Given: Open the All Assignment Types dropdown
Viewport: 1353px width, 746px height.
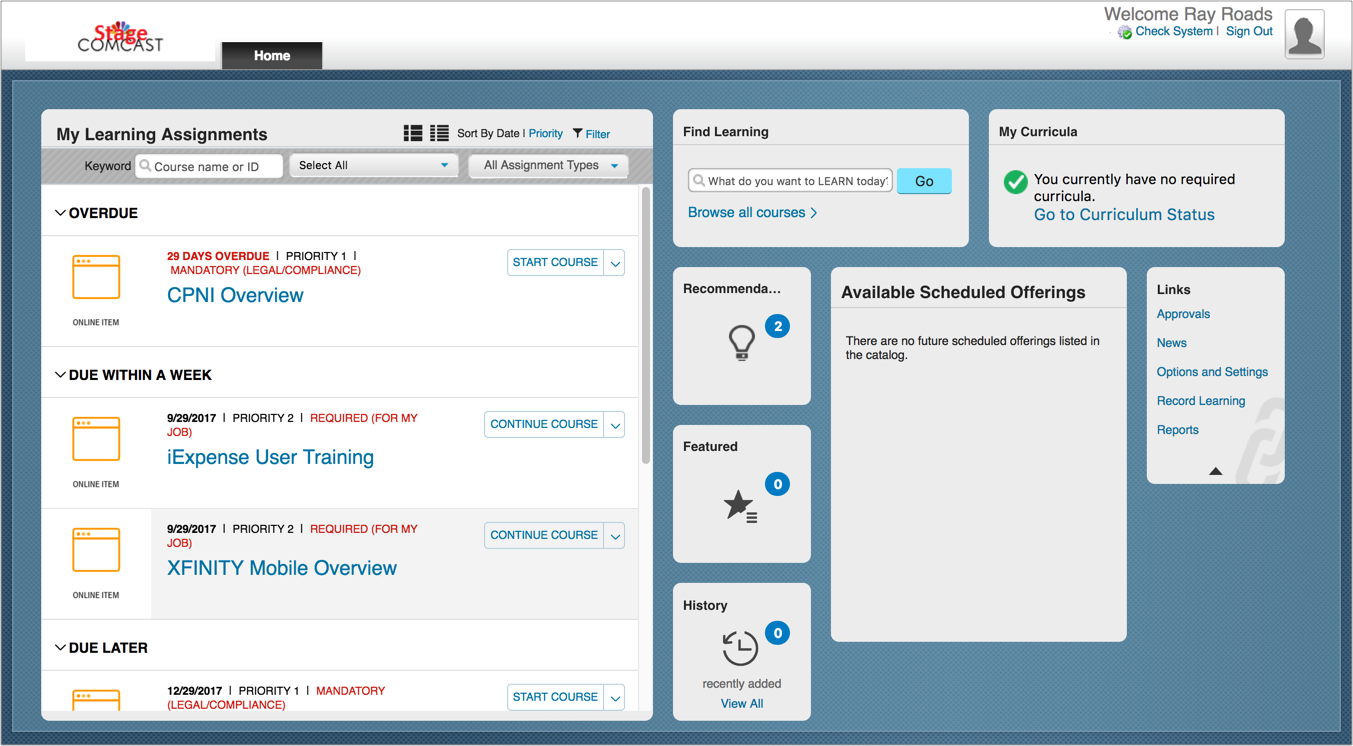Looking at the screenshot, I should click(548, 165).
